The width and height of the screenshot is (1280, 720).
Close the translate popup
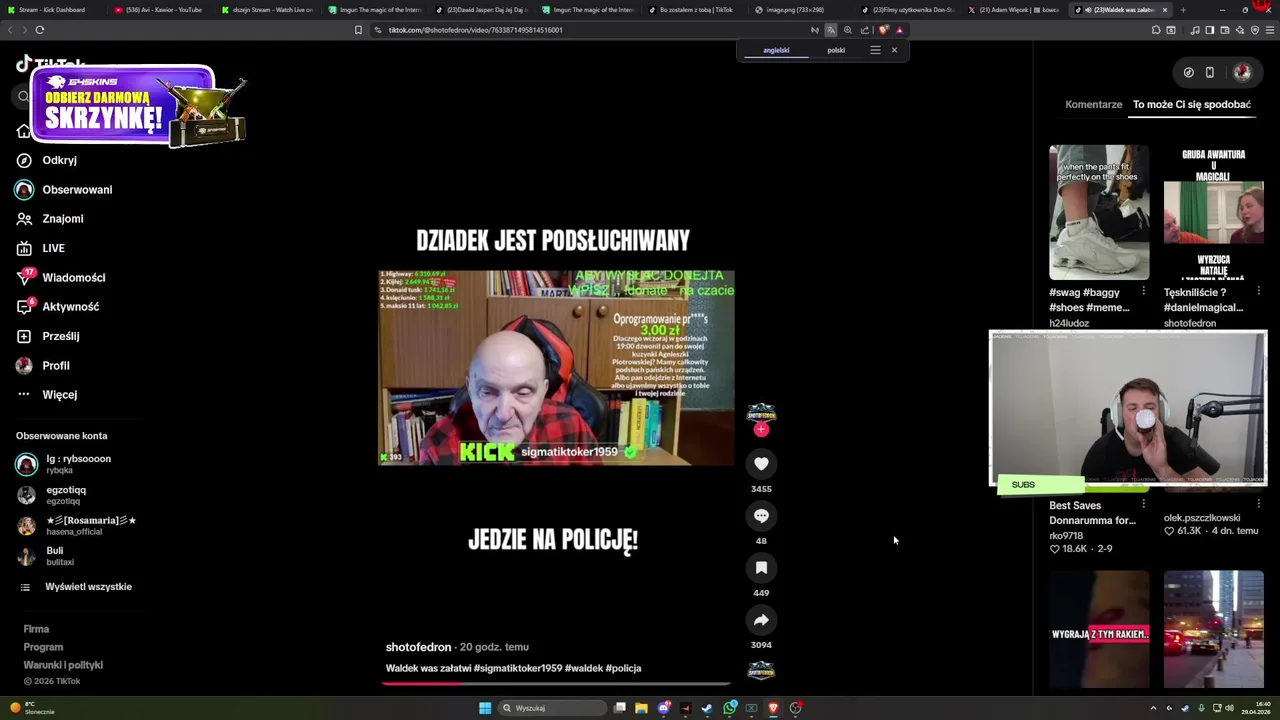click(x=894, y=50)
